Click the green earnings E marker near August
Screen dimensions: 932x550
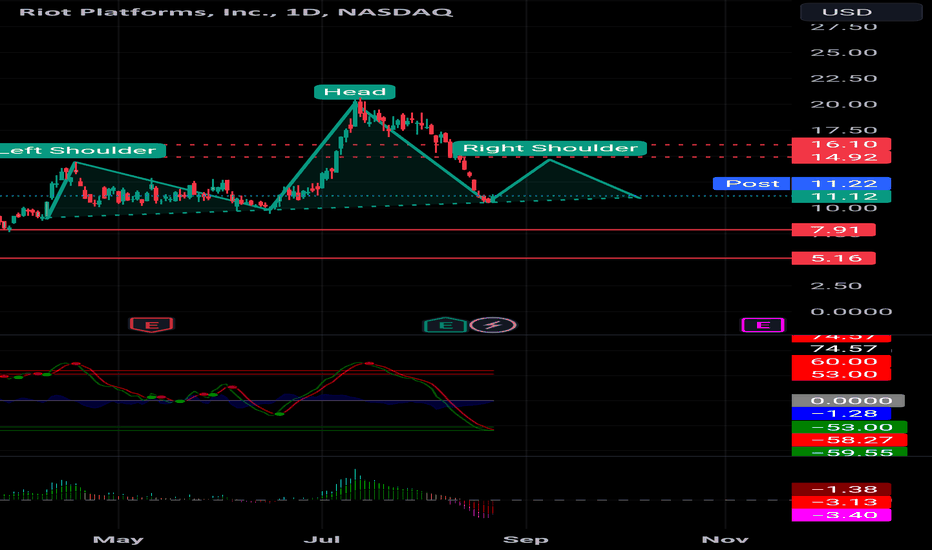445,325
